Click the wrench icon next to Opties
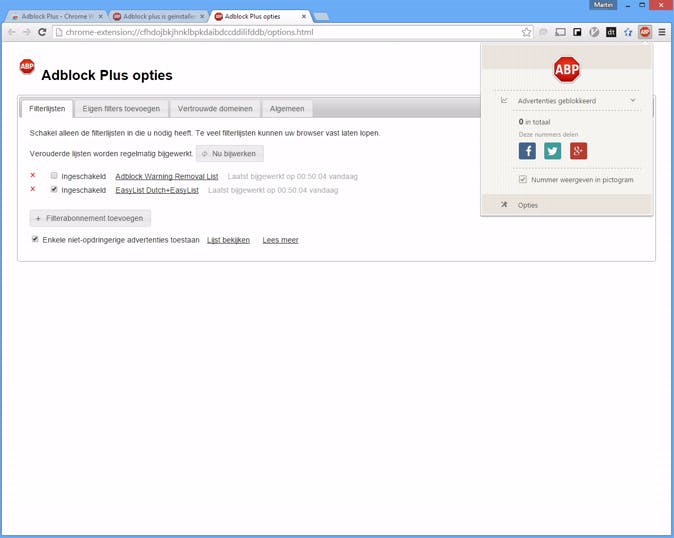Image resolution: width=674 pixels, height=538 pixels. point(504,205)
